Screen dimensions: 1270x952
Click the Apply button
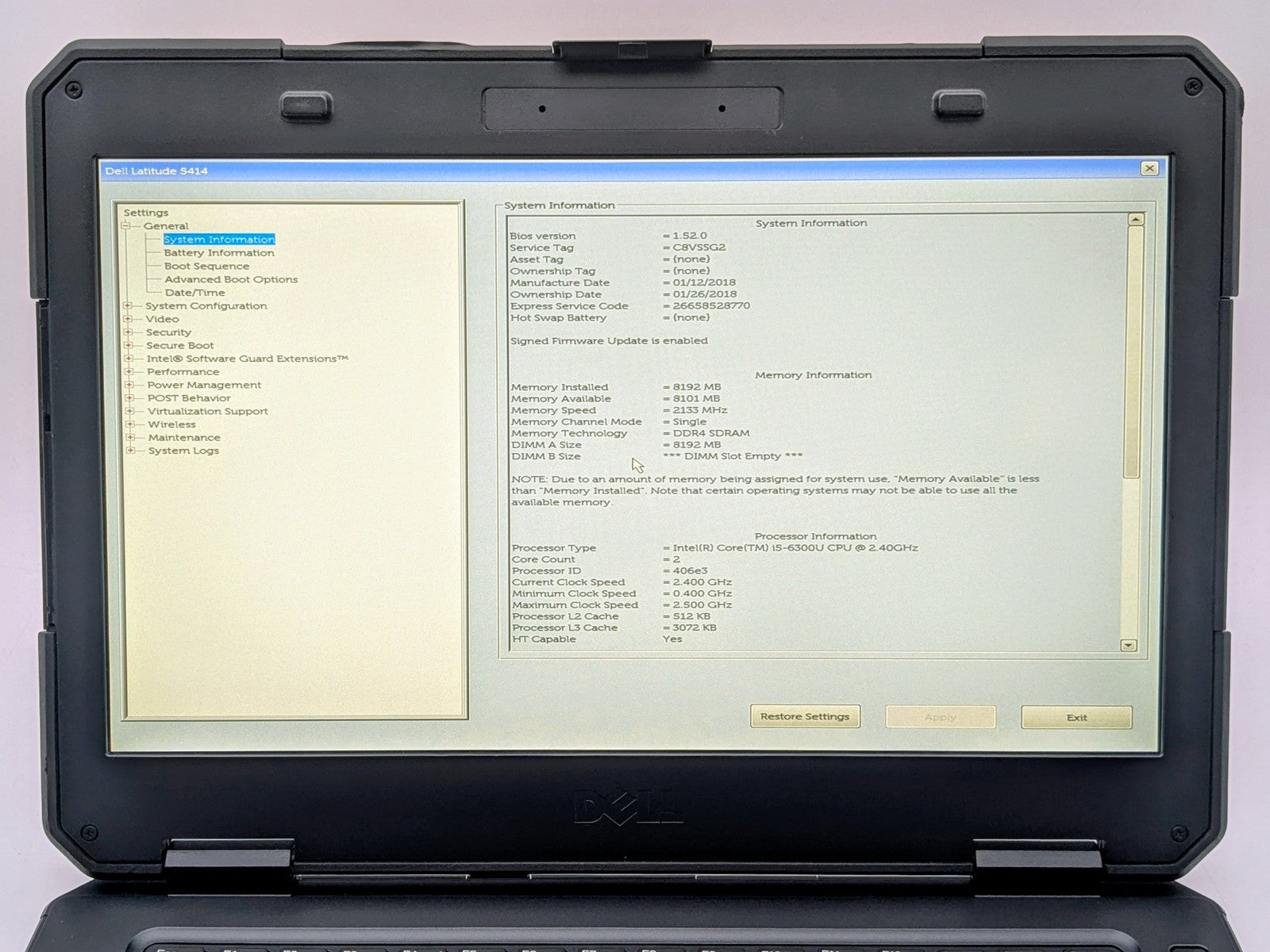coord(941,717)
